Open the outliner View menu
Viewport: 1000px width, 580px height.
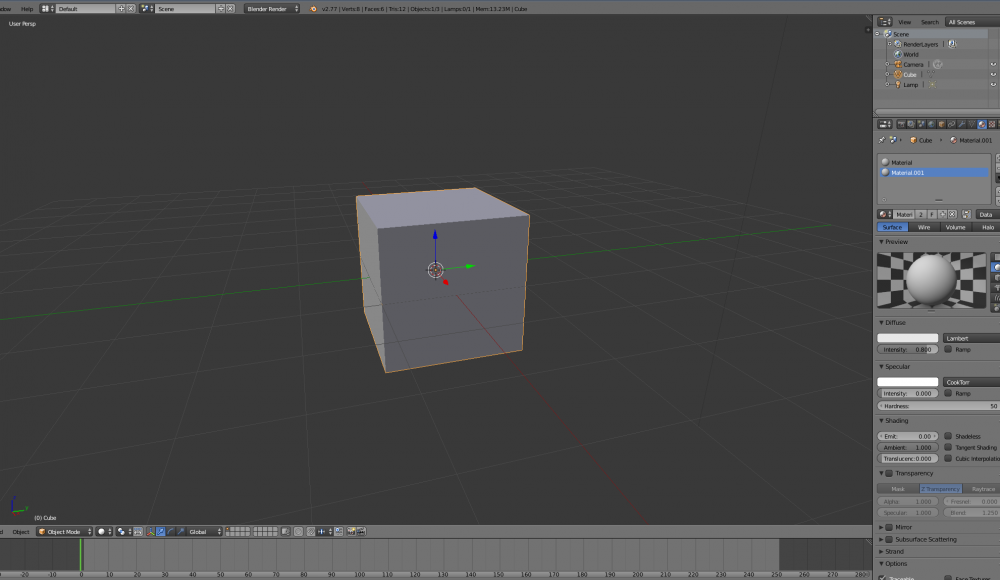(x=904, y=22)
